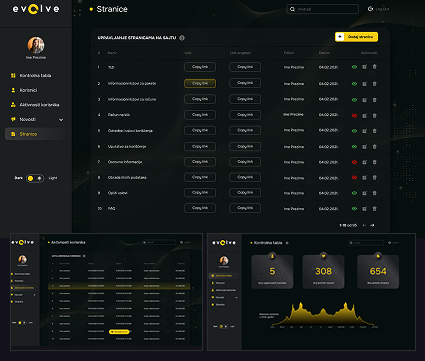Click the edit icon in row 3

[364, 100]
